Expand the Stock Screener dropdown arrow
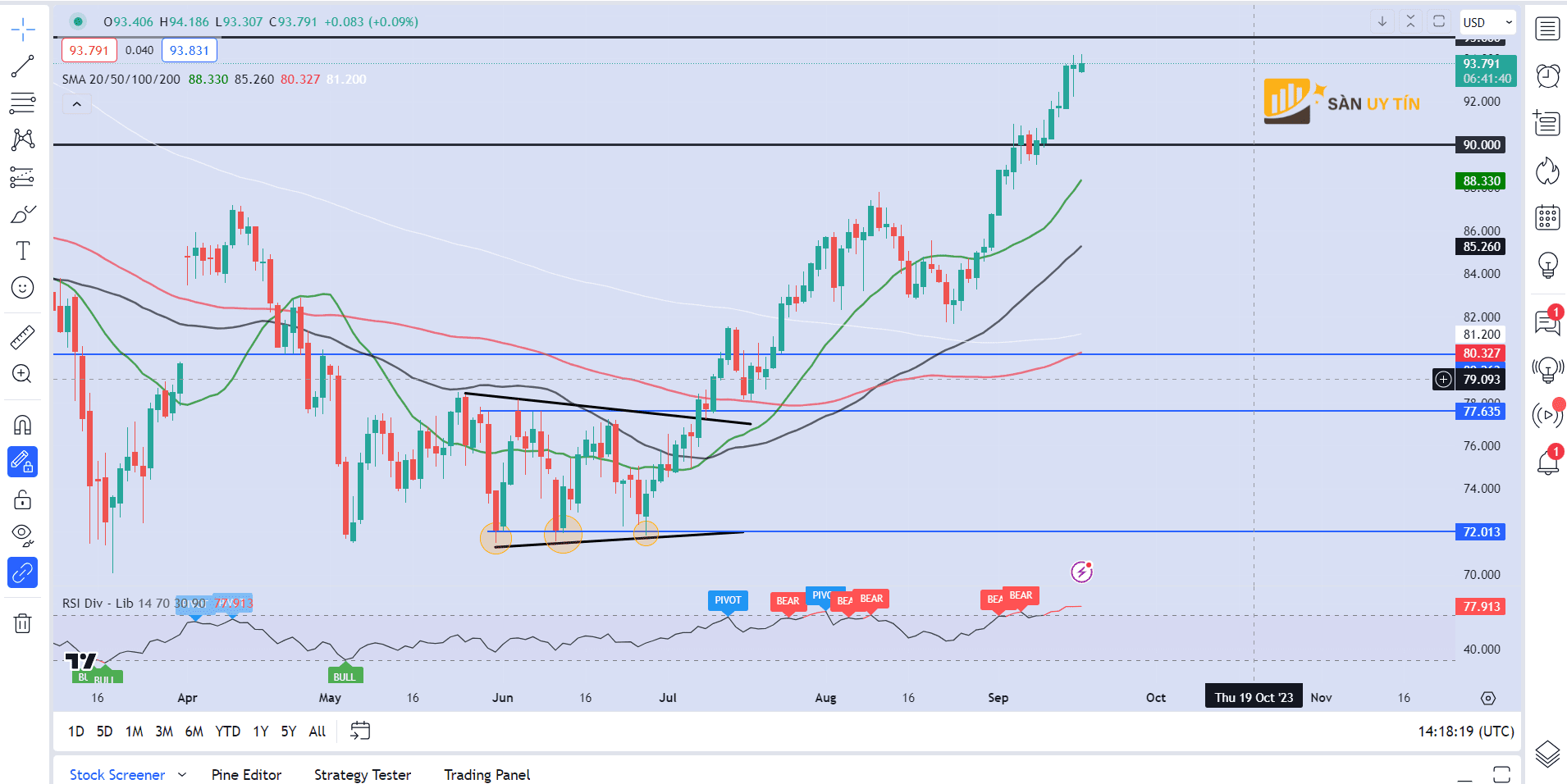This screenshot has height=784, width=1567. click(x=182, y=774)
